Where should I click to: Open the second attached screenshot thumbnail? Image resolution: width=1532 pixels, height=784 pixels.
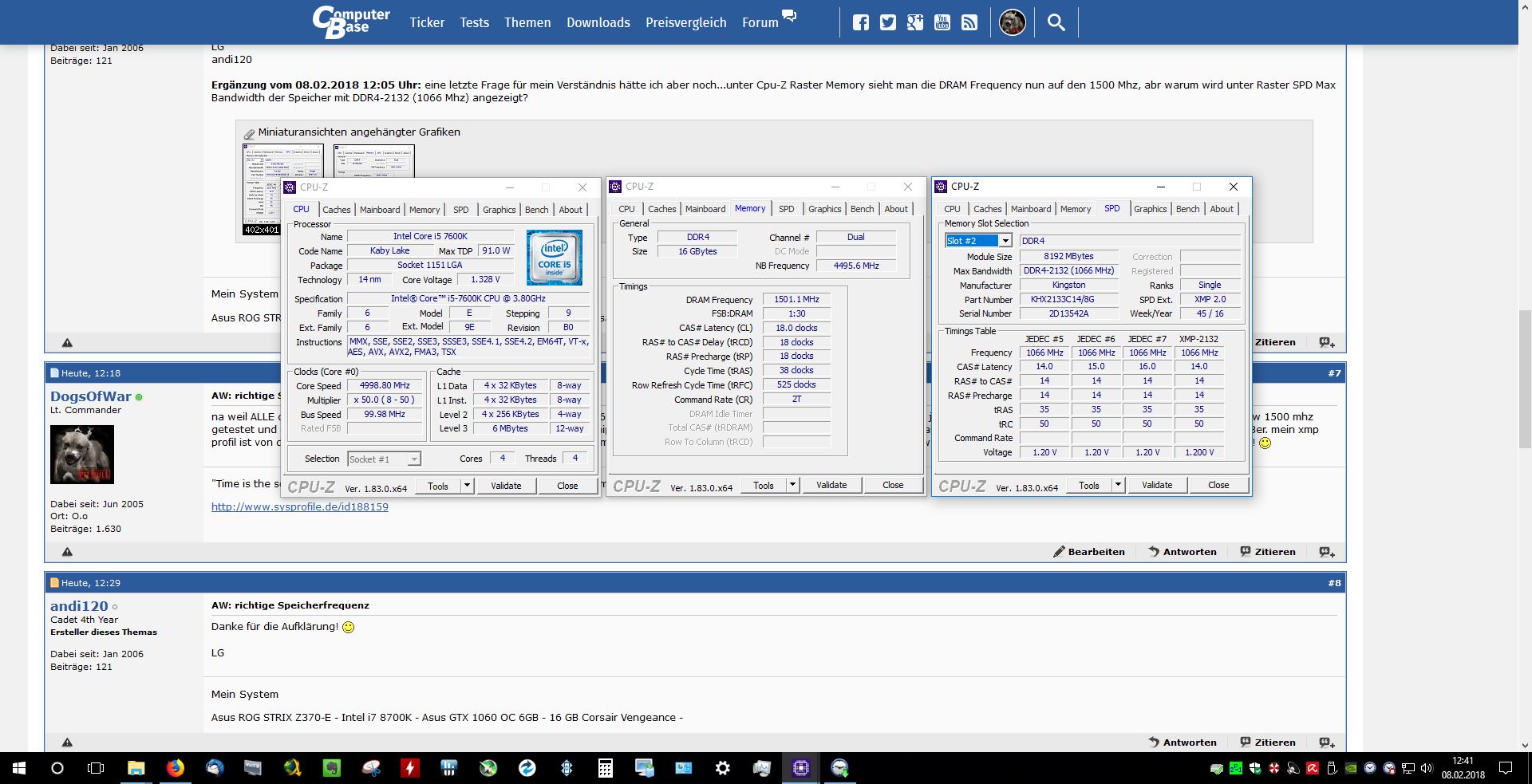373,160
